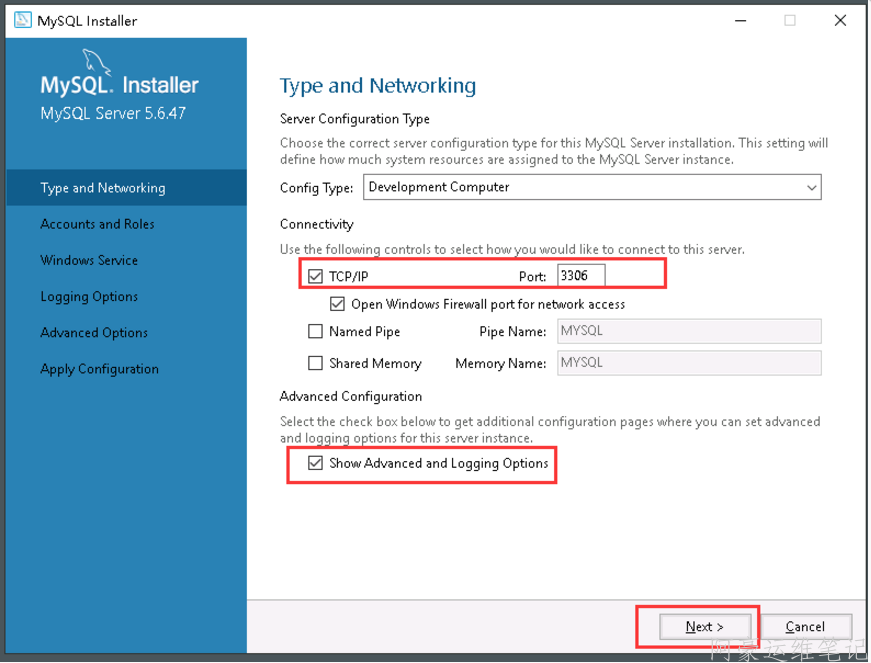The width and height of the screenshot is (871, 663).
Task: Select Accounts and Roles step
Action: pyautogui.click(x=97, y=224)
